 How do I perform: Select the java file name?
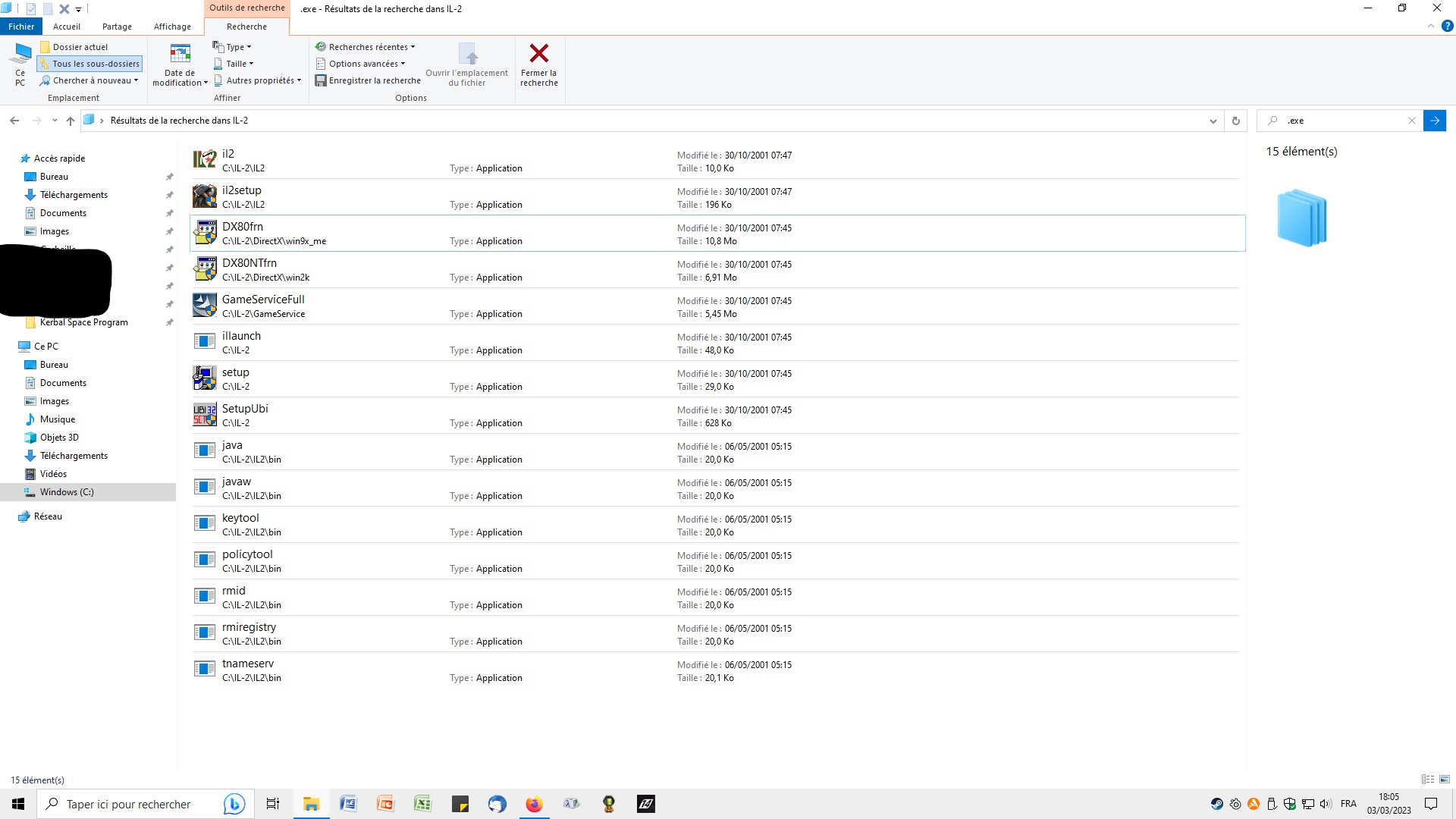pyautogui.click(x=232, y=445)
